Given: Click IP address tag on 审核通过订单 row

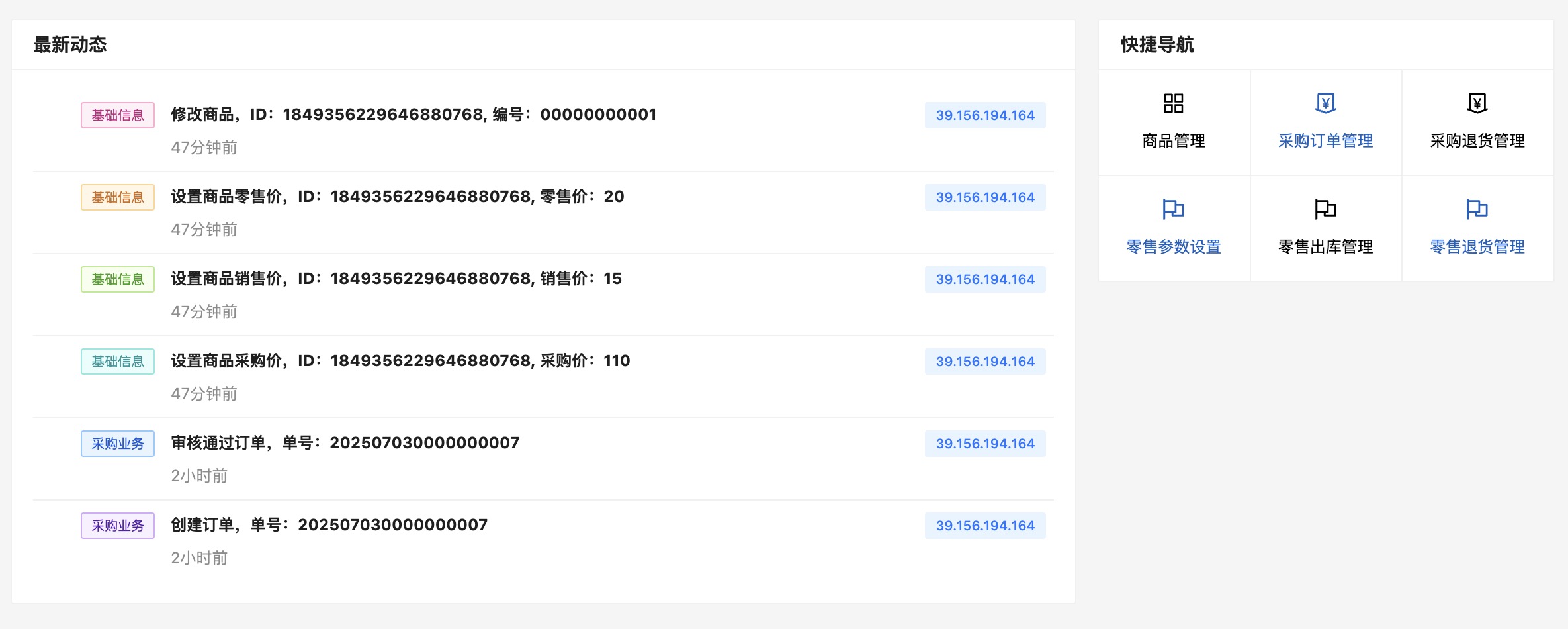Looking at the screenshot, I should [984, 444].
